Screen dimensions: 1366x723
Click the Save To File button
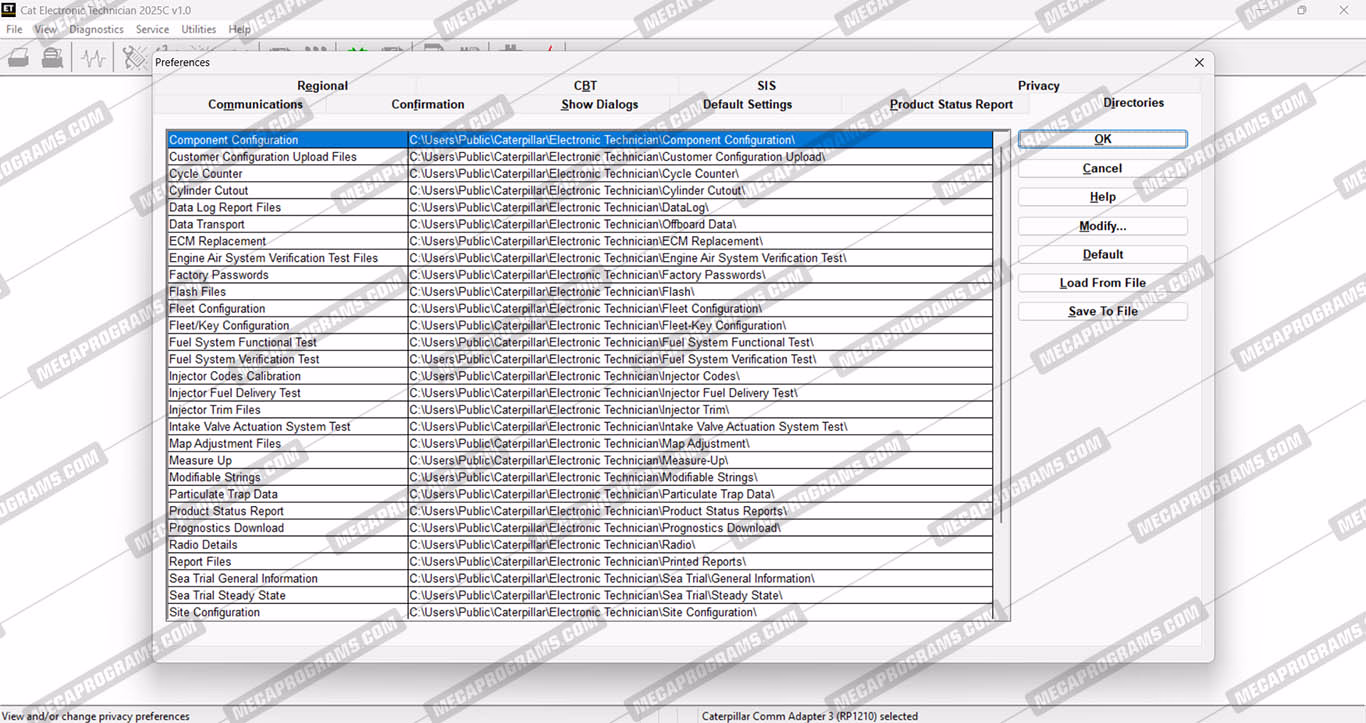point(1102,311)
